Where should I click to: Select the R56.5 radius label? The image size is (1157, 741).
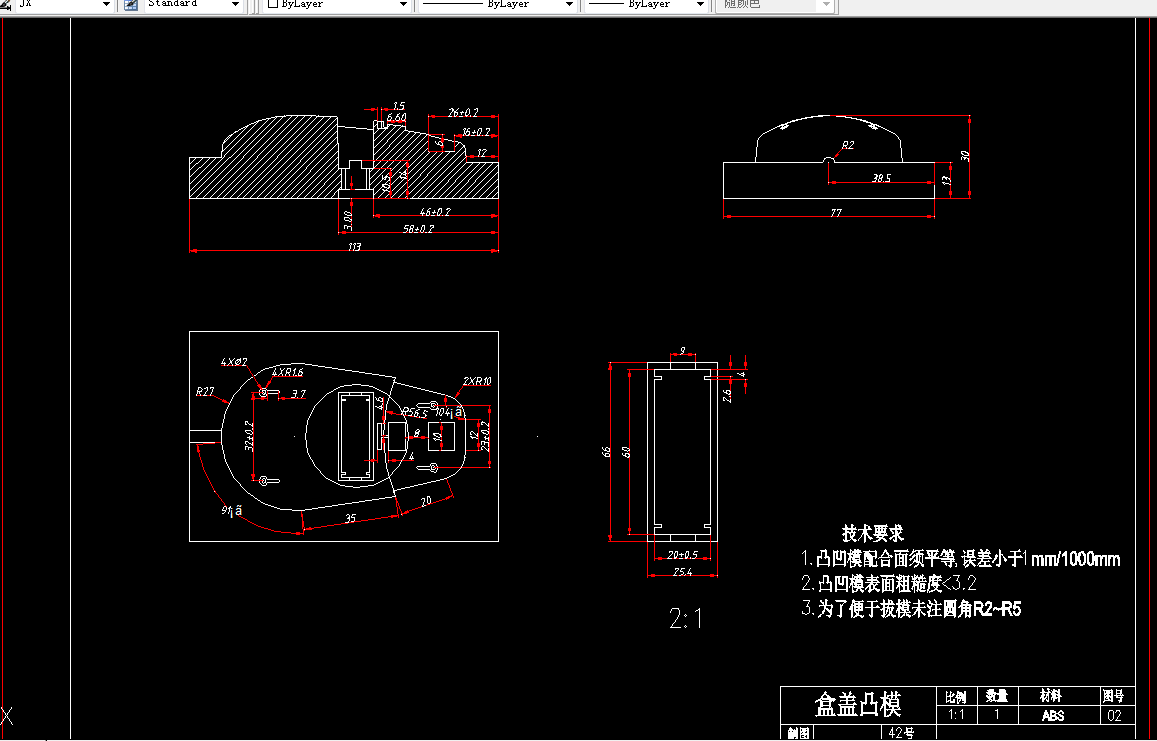414,413
